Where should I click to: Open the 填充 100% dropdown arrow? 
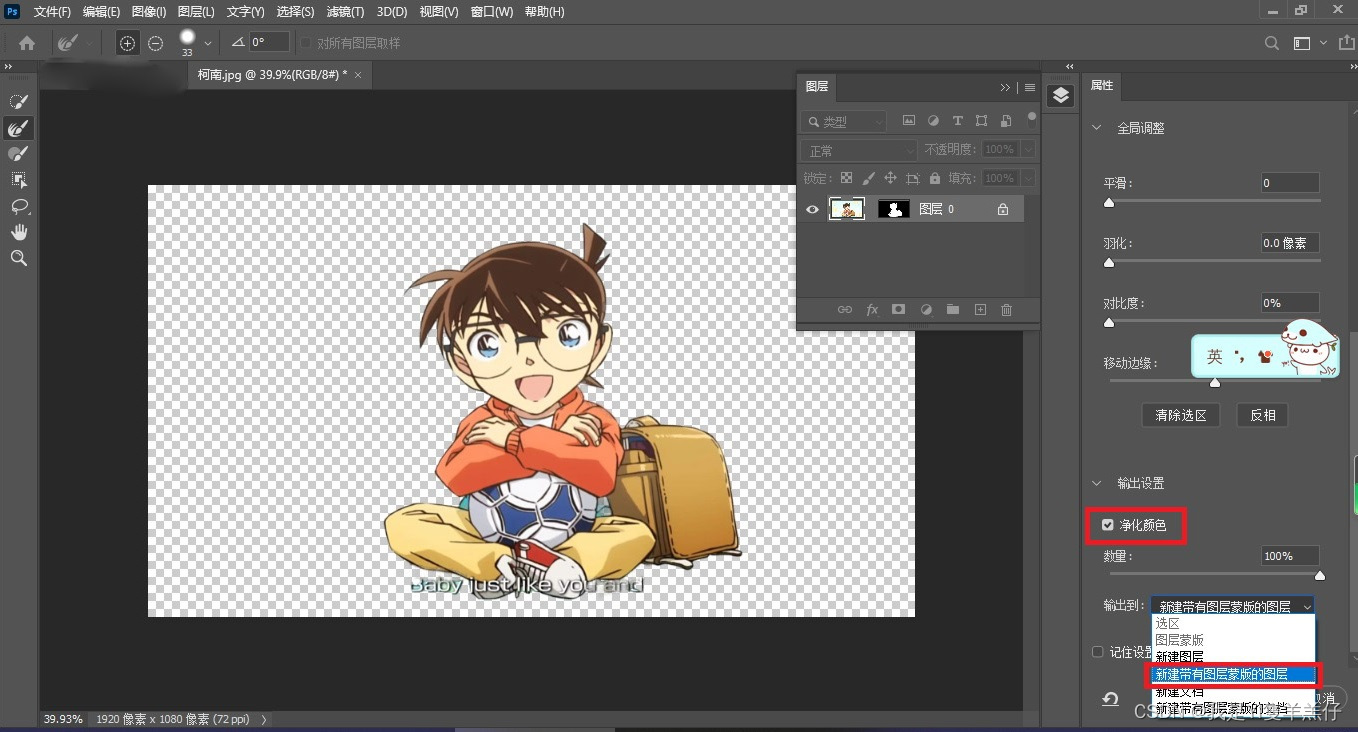[1027, 178]
